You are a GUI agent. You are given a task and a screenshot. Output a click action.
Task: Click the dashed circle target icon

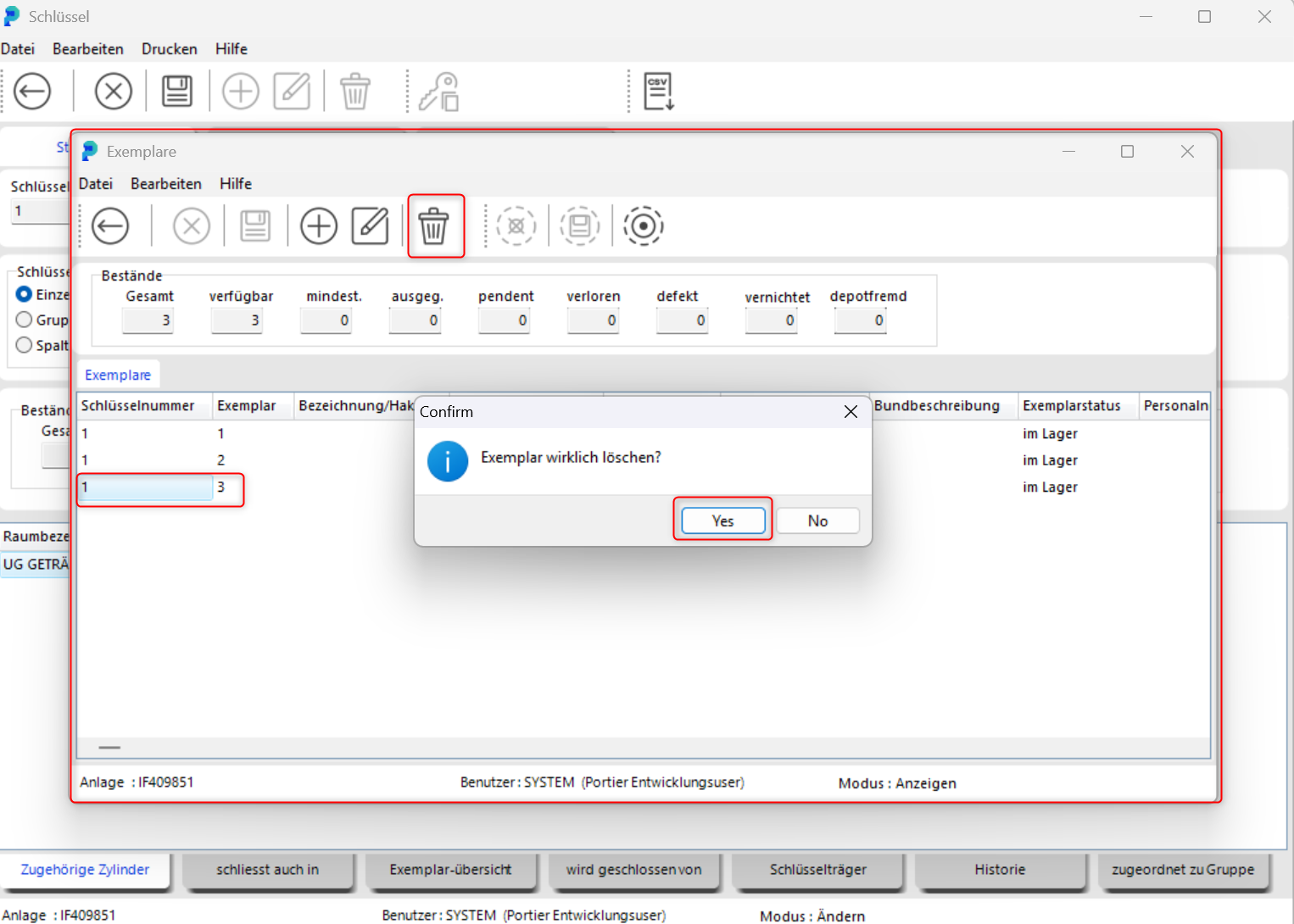coord(643,226)
